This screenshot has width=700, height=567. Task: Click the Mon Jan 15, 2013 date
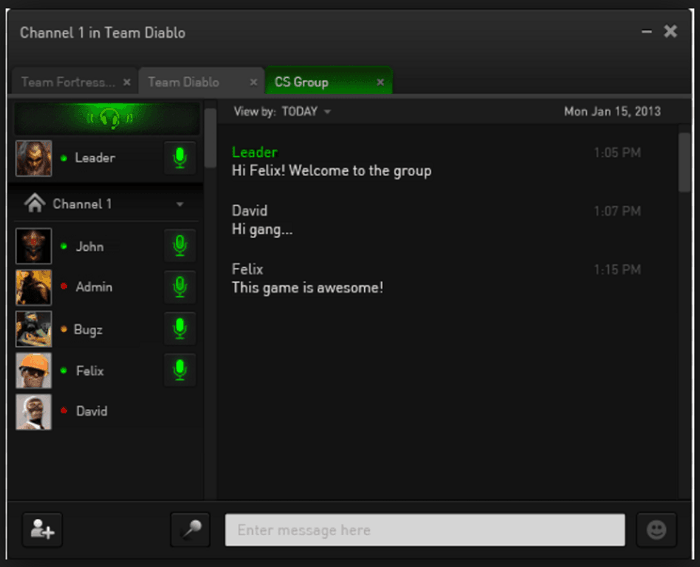click(612, 111)
